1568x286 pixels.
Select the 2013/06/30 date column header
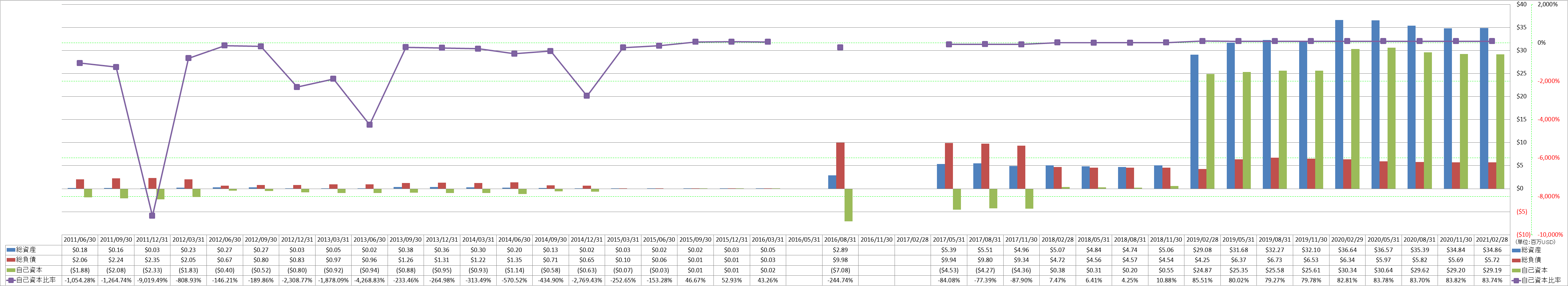370,240
